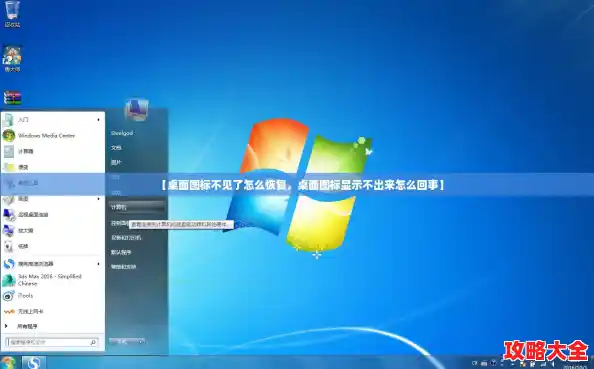The image size is (594, 369).
Task: Open the network signal tray icon
Action: coord(542,364)
